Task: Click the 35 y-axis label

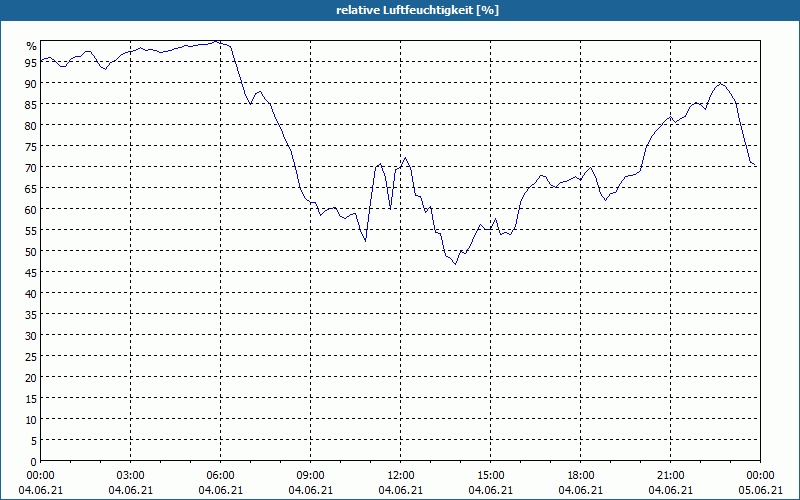Action: tap(31, 315)
